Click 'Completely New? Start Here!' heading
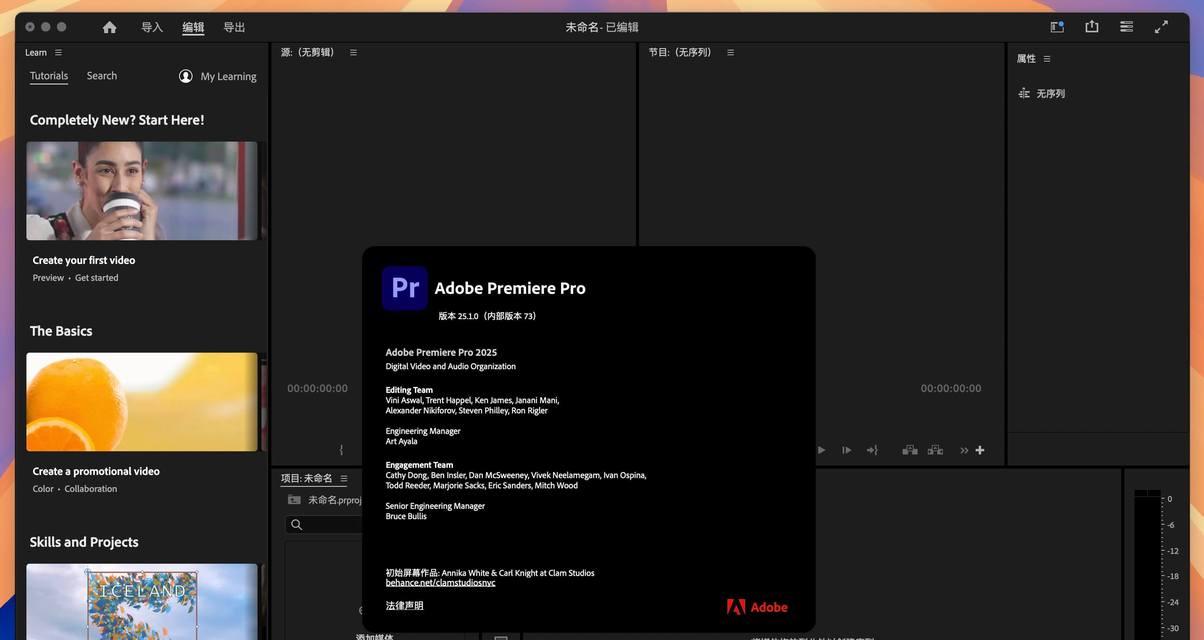Screen dimensions: 1204x640 117,120
